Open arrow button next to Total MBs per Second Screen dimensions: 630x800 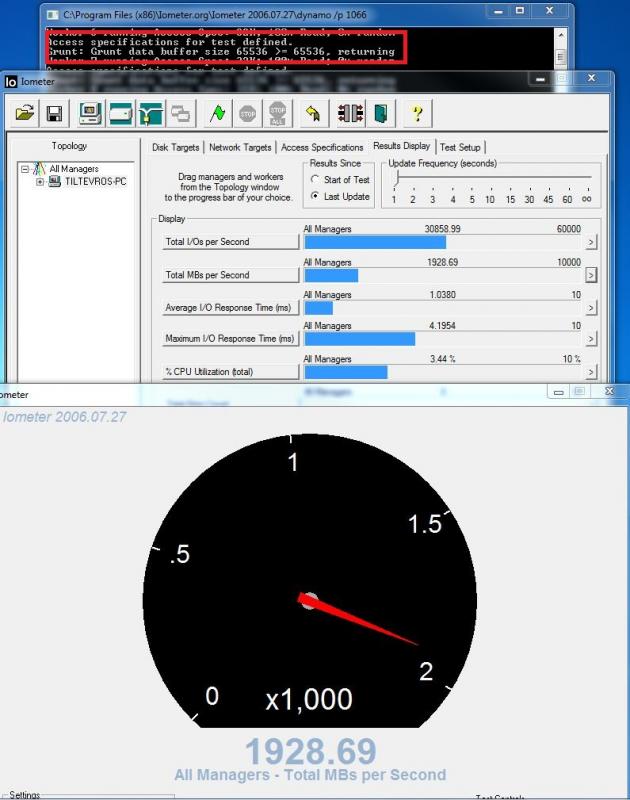(x=591, y=275)
